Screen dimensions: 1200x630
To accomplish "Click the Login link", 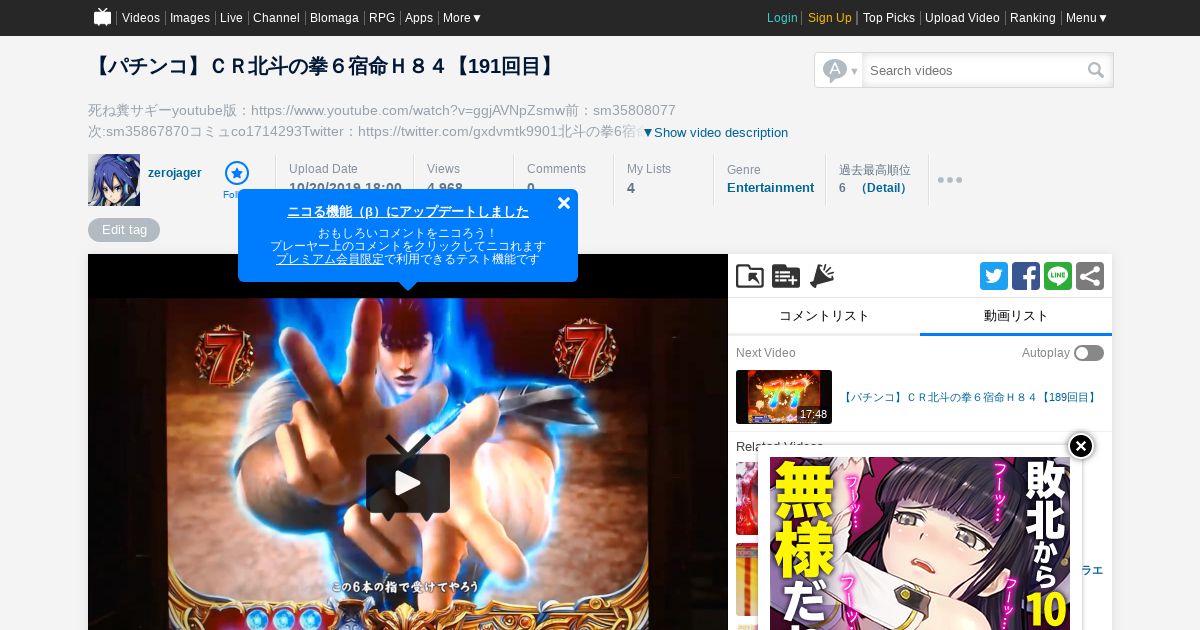I will pos(782,18).
